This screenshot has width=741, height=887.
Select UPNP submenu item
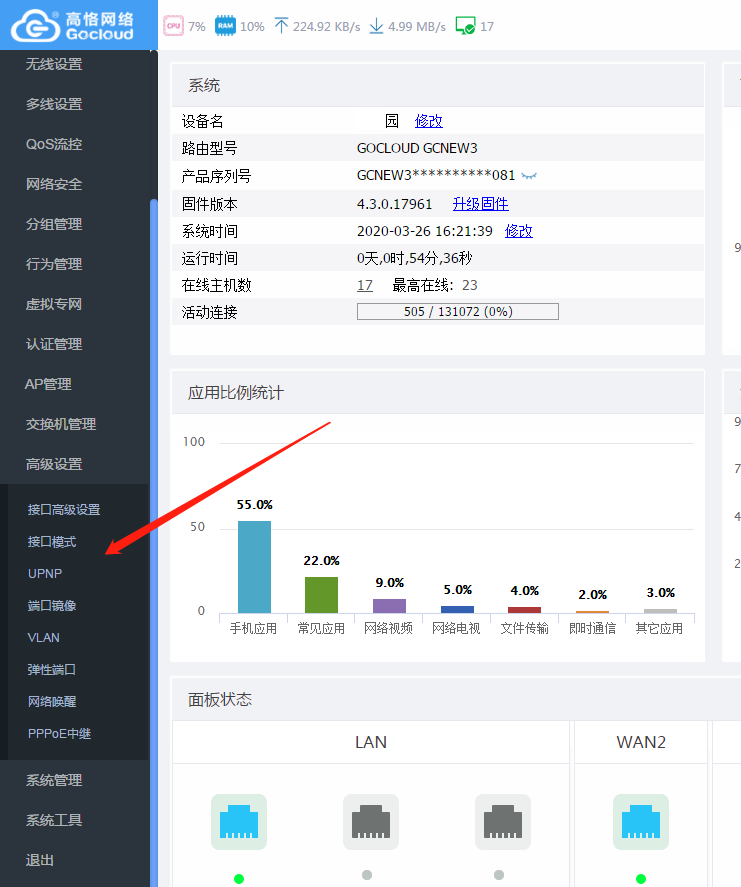pyautogui.click(x=45, y=574)
